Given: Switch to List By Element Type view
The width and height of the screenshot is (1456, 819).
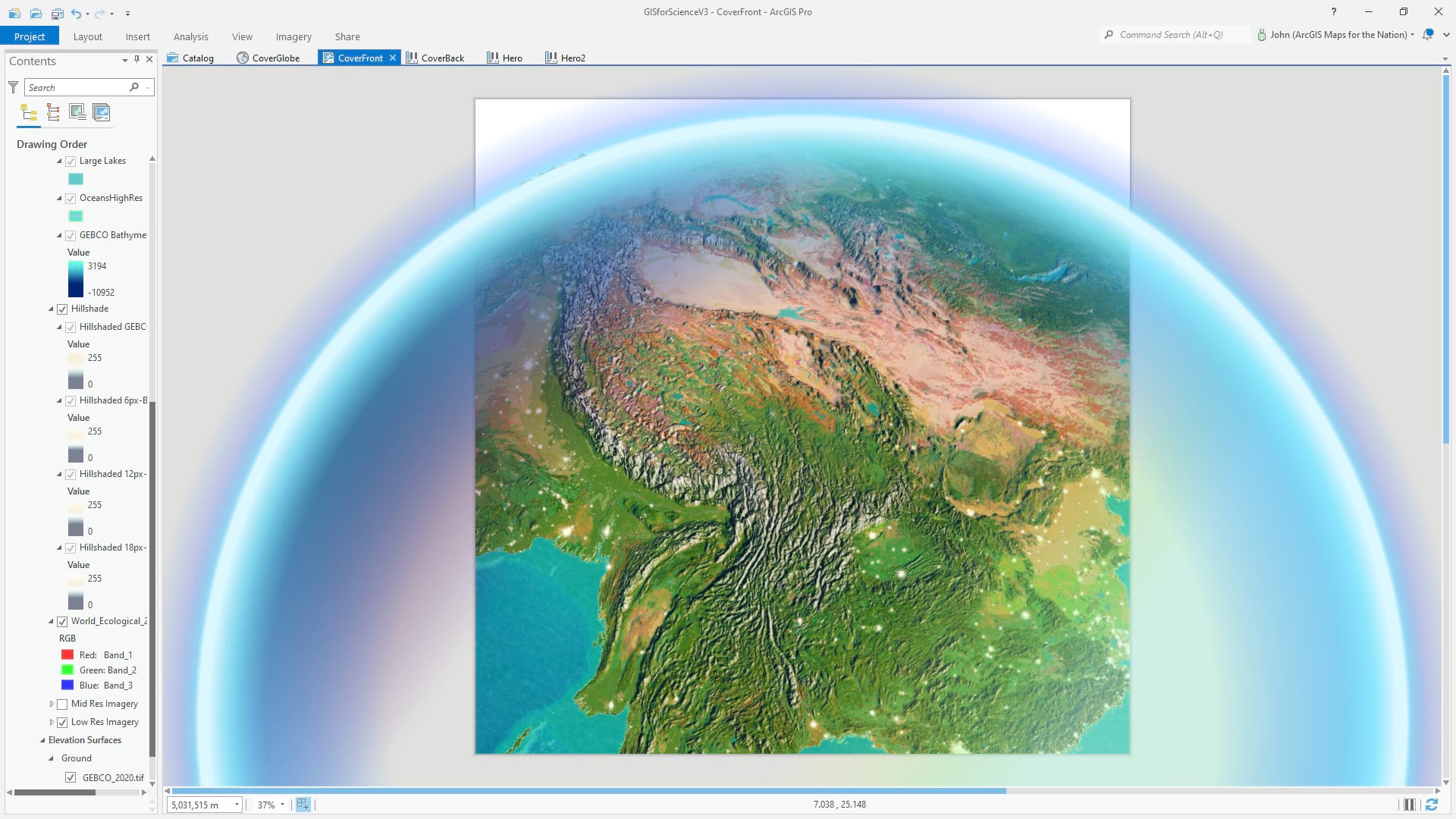Looking at the screenshot, I should pos(53,113).
